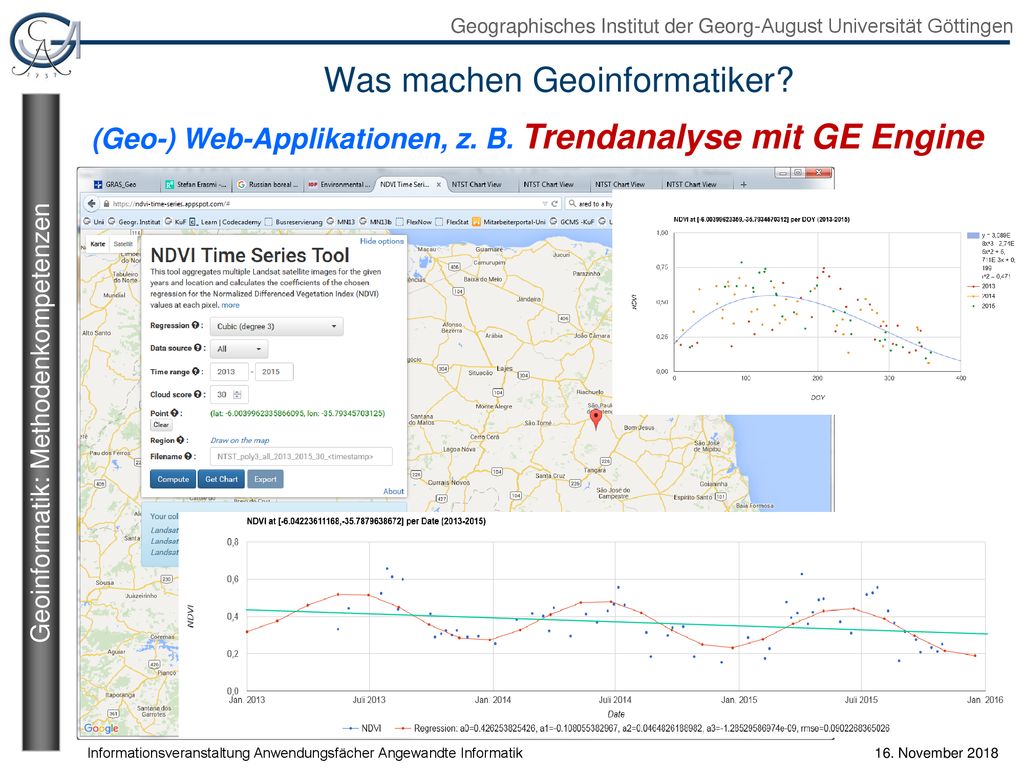Screen dimensions: 1024x768
Task: Click the blue trendline swatch in the DOY legend
Action: pos(972,236)
